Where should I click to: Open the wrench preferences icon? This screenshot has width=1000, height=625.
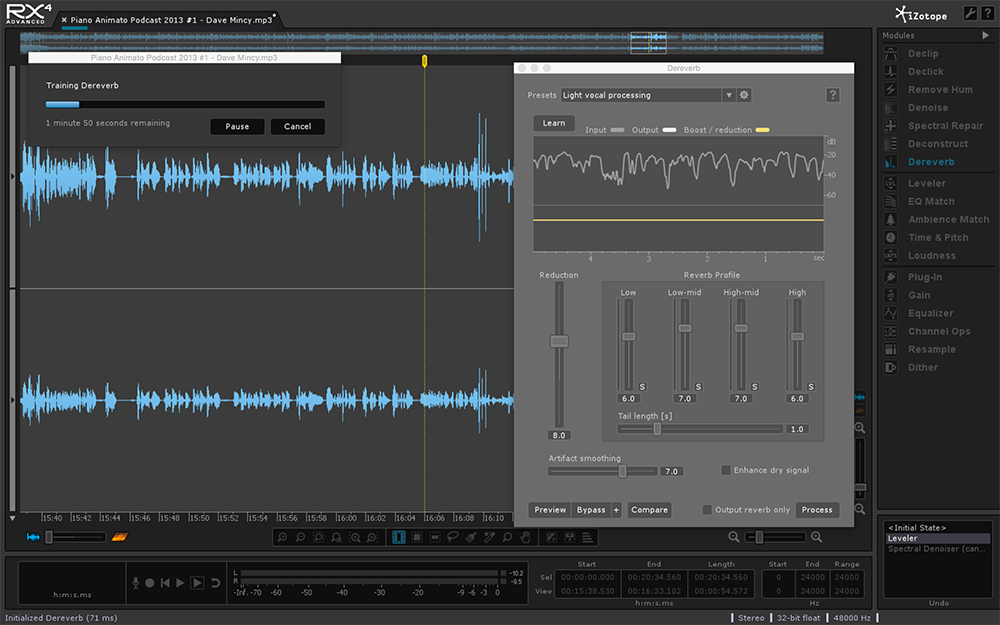pos(970,13)
